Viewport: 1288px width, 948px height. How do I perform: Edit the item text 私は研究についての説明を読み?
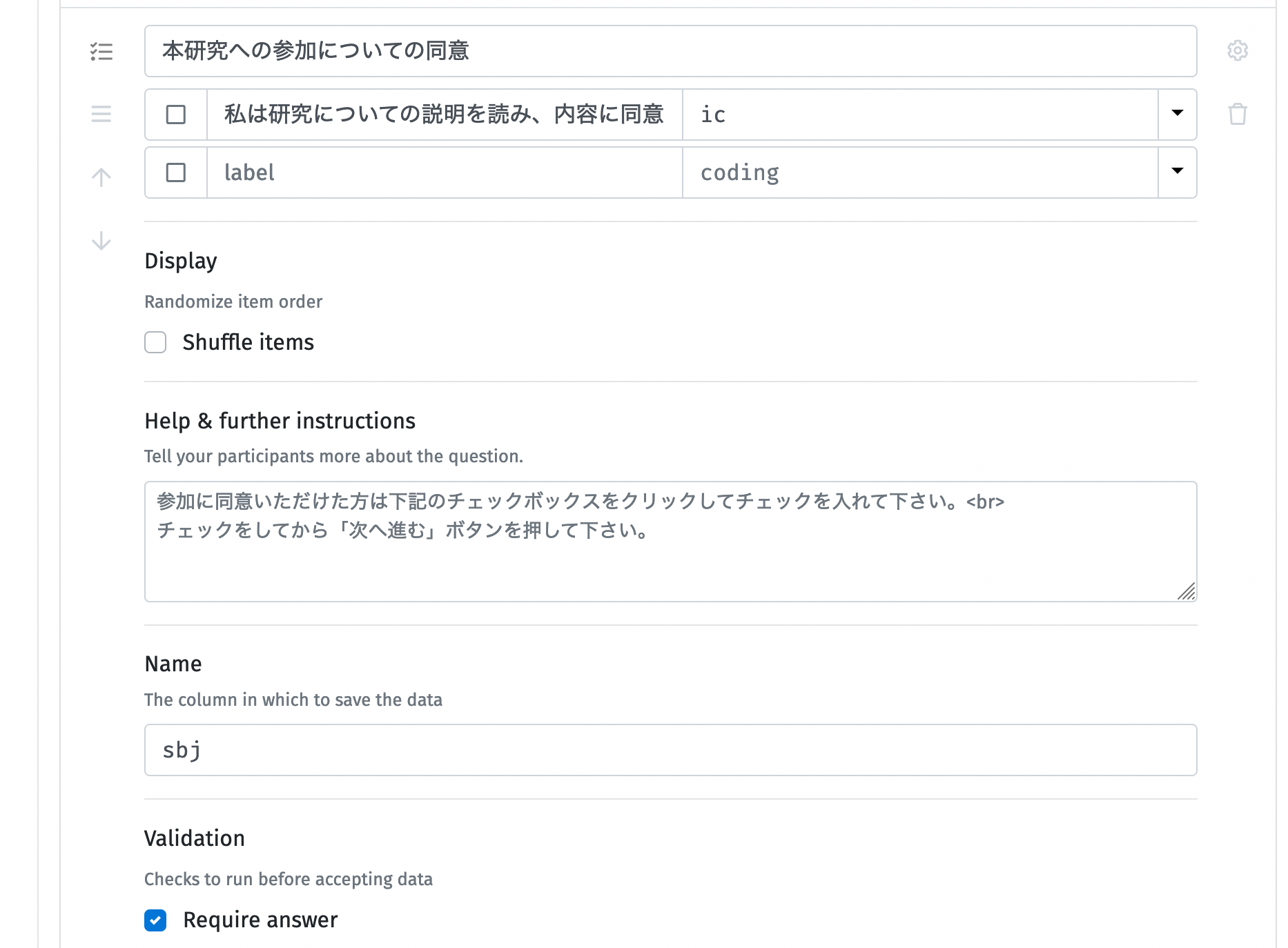coord(442,115)
